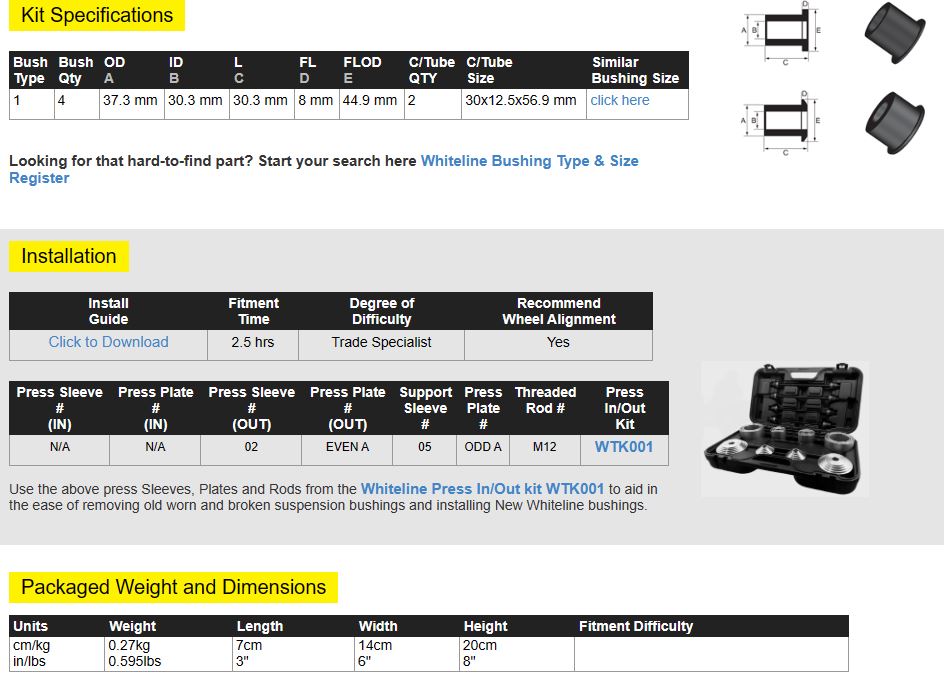Click the 'EVEN A' press plate cell

347,447
